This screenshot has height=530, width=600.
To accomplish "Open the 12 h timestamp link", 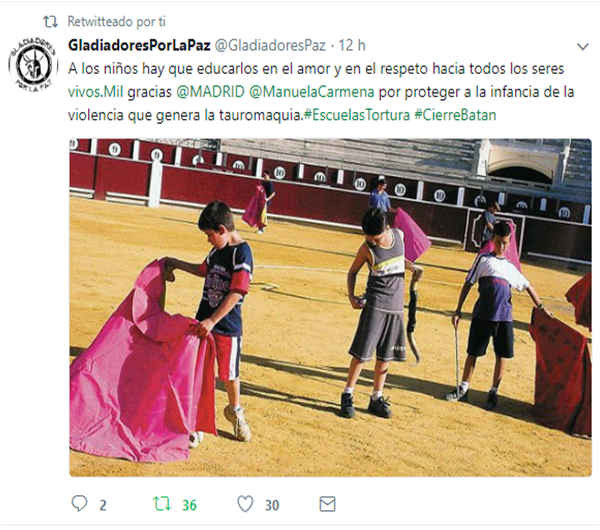I will [x=352, y=46].
